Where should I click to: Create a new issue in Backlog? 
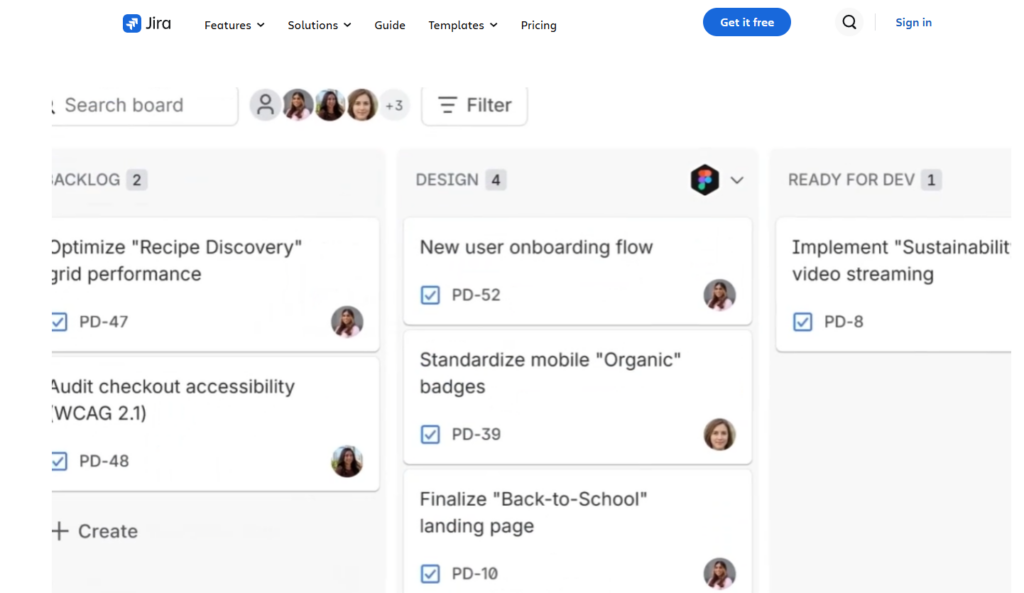click(95, 531)
